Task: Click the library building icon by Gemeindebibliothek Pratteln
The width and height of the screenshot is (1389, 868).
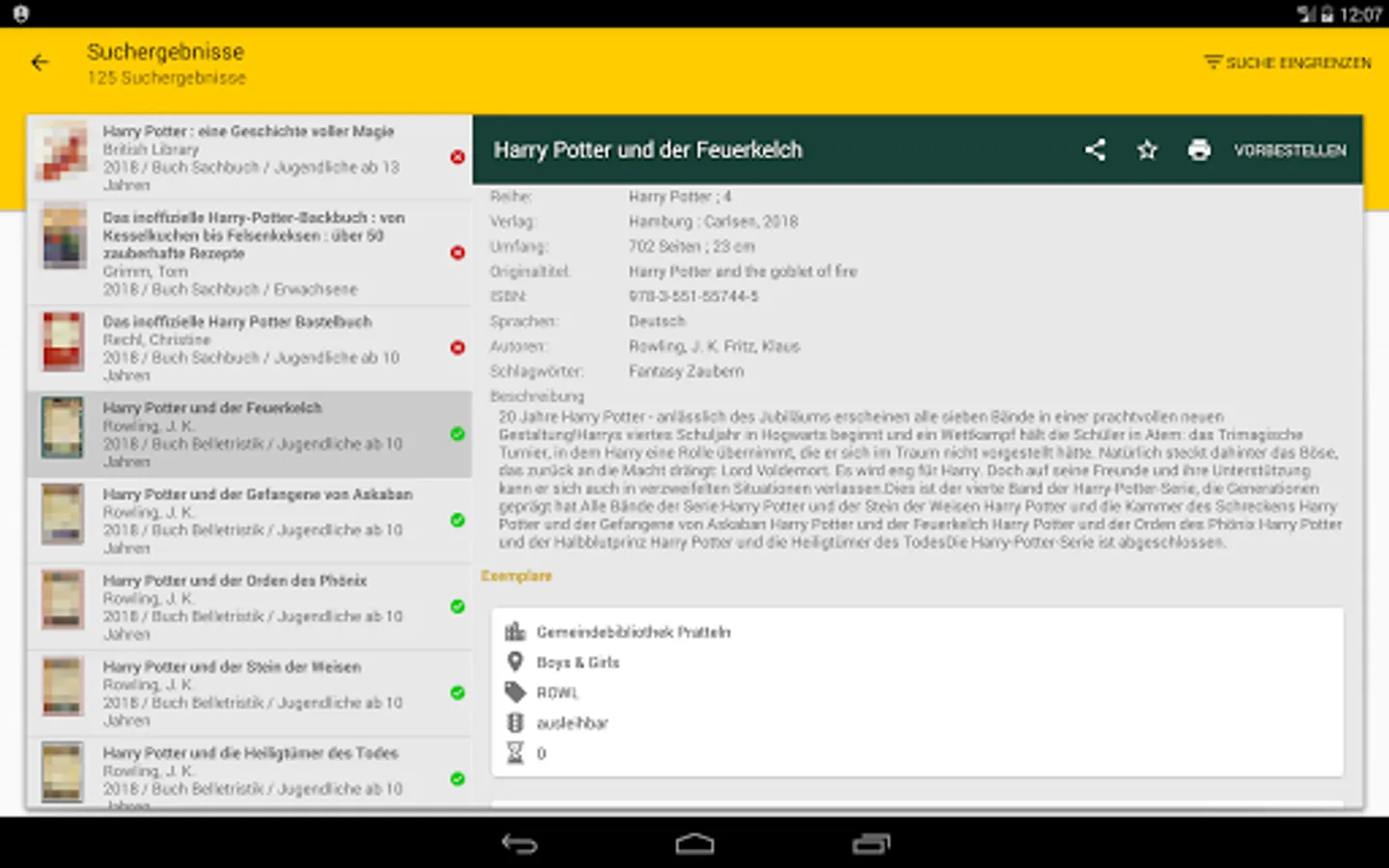Action: tap(515, 632)
